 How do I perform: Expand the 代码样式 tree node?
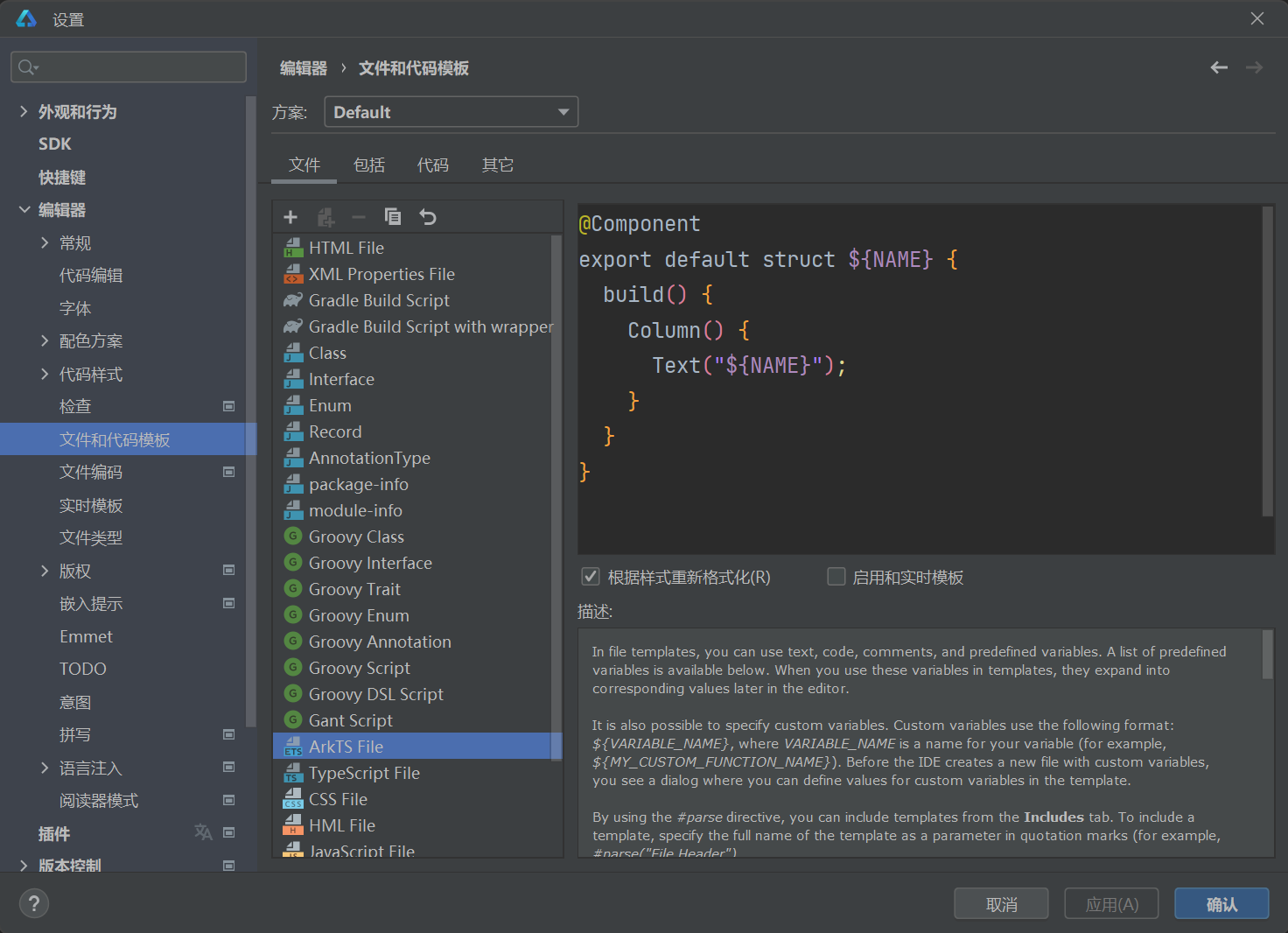(x=45, y=374)
